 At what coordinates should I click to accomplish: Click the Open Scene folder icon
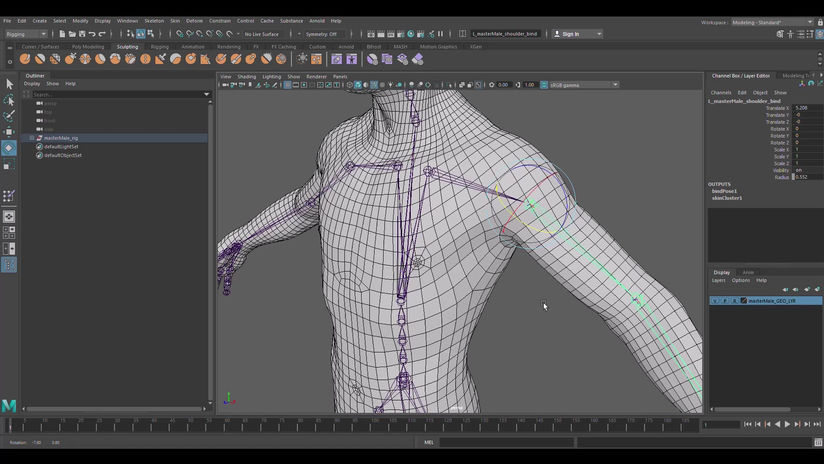click(70, 33)
